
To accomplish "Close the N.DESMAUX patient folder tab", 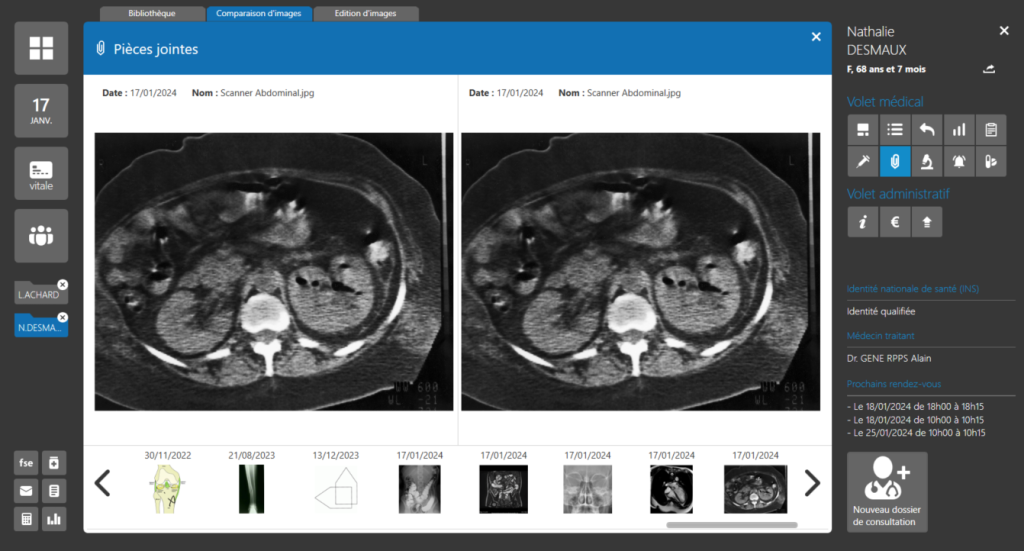I will pyautogui.click(x=63, y=317).
